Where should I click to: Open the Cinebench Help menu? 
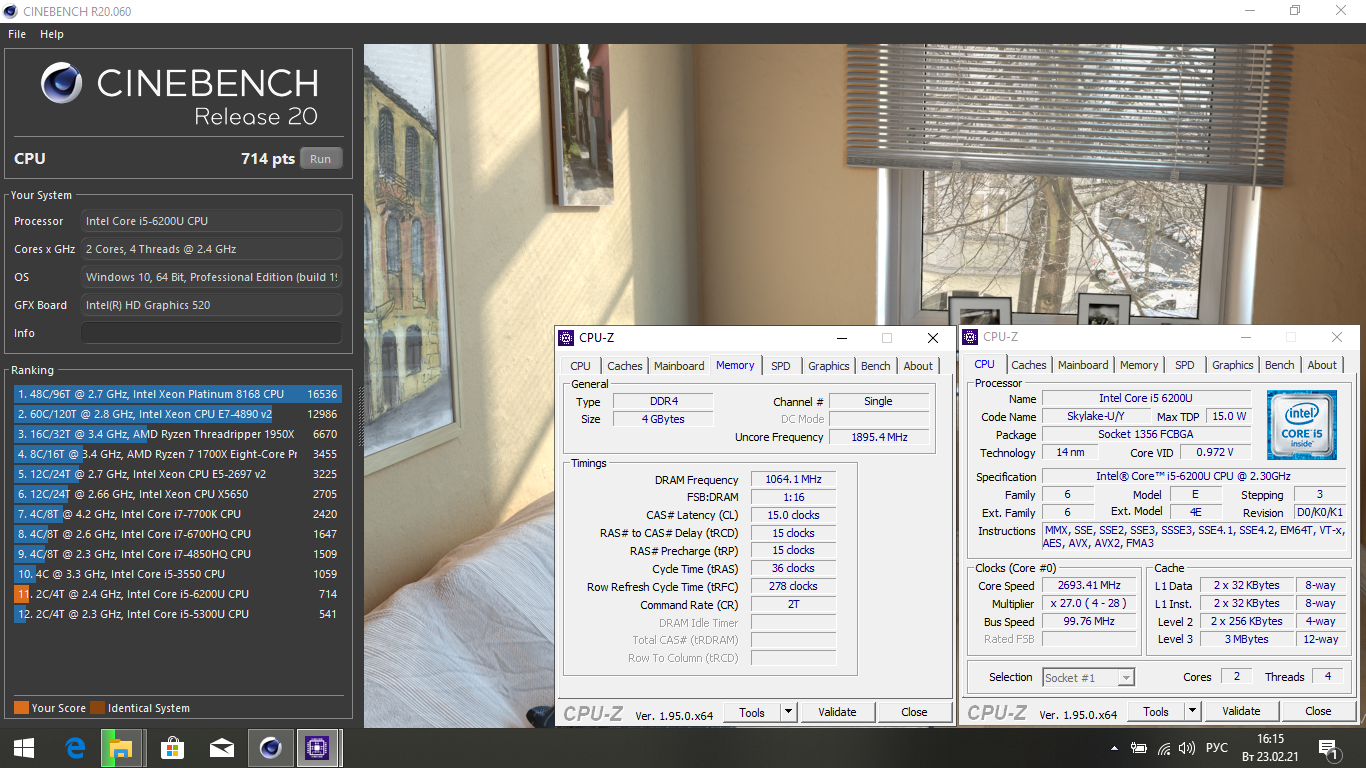click(52, 34)
